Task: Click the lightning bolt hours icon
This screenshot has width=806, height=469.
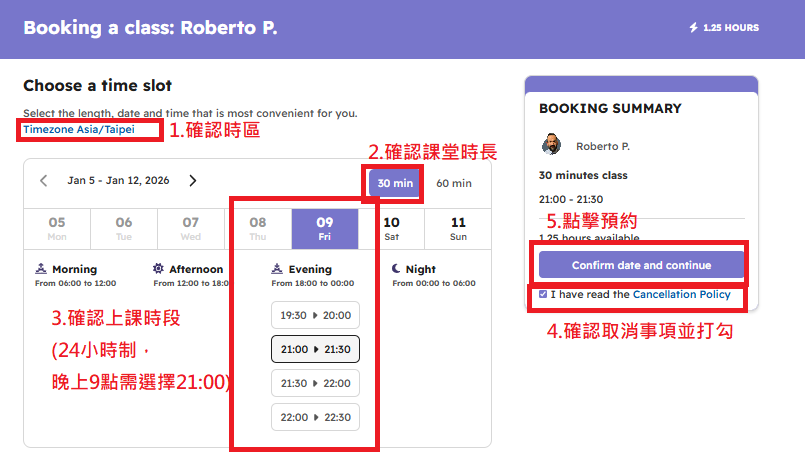Action: pos(694,28)
